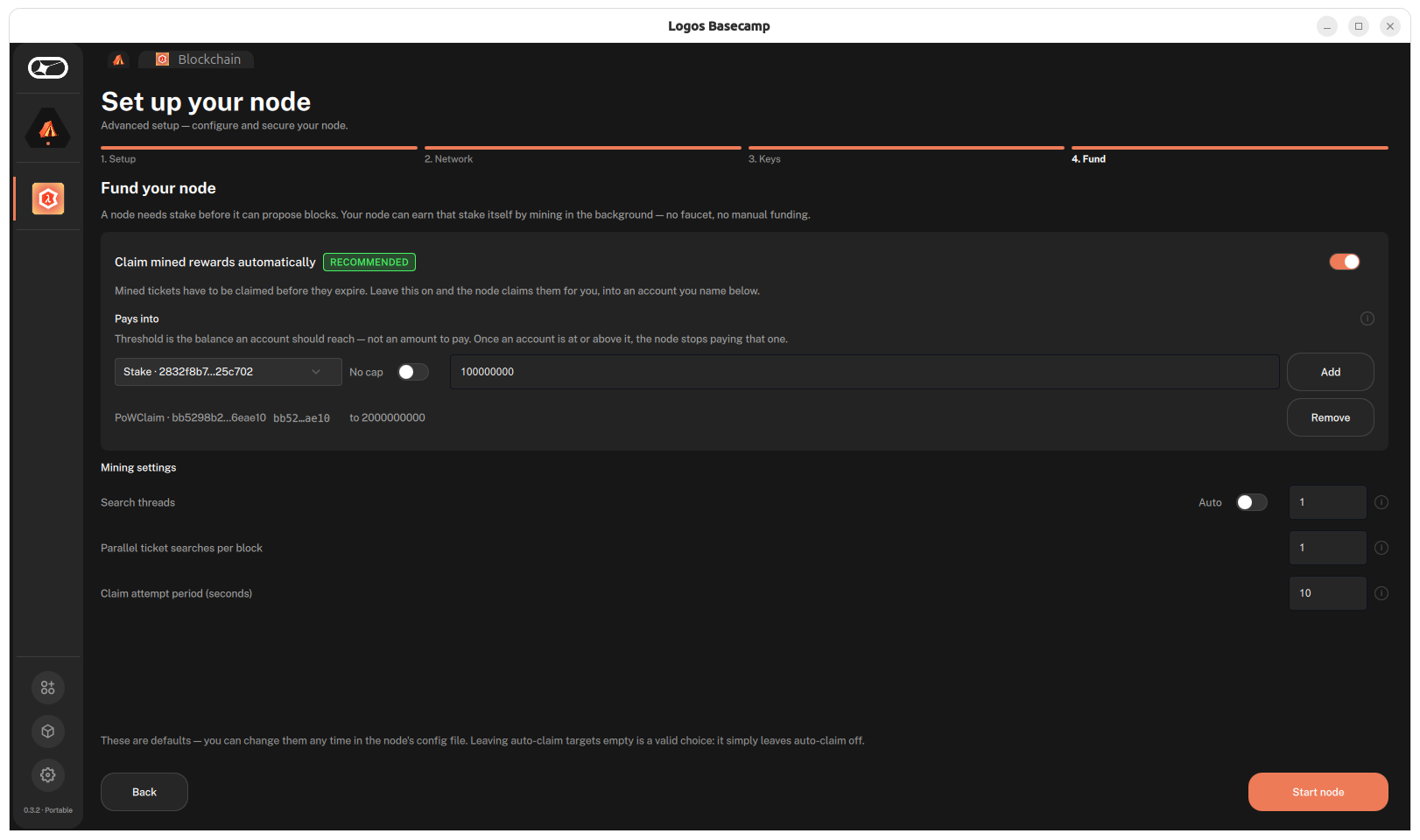Screen dimensions: 1420x840
Task: Open the tent-shaped app icon in sidebar
Action: [x=48, y=129]
